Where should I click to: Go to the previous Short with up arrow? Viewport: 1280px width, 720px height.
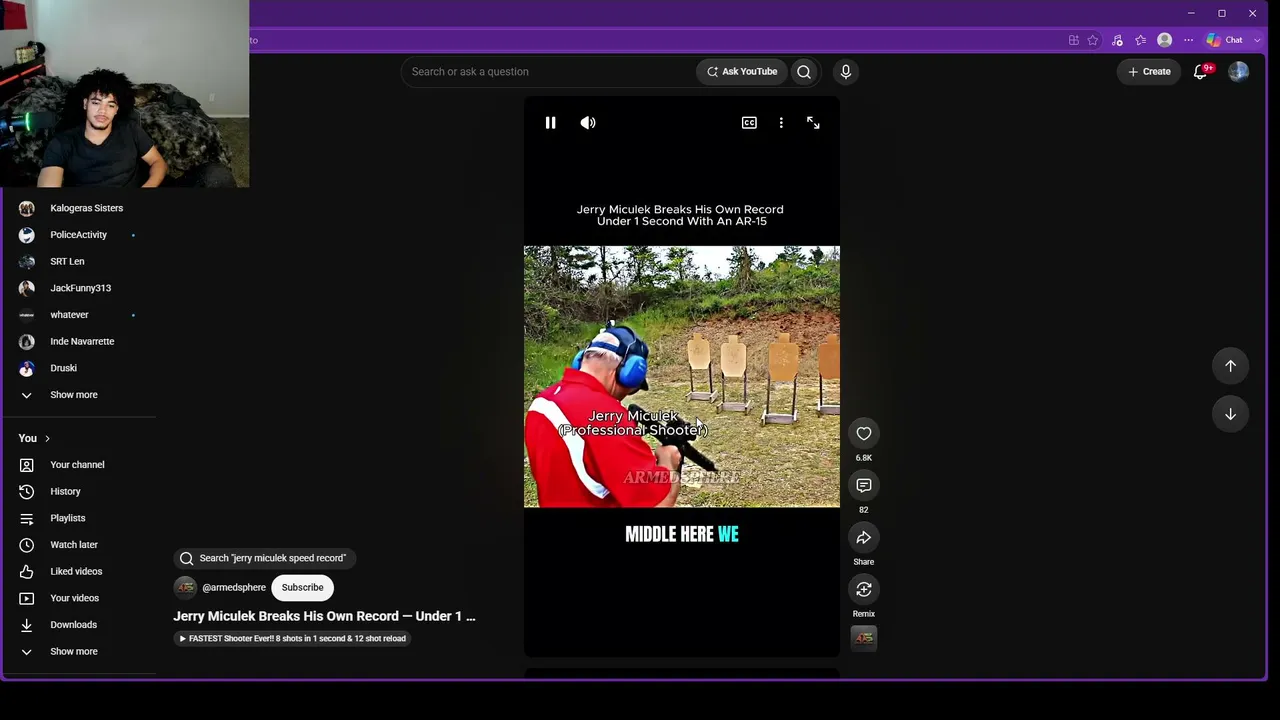[1231, 366]
